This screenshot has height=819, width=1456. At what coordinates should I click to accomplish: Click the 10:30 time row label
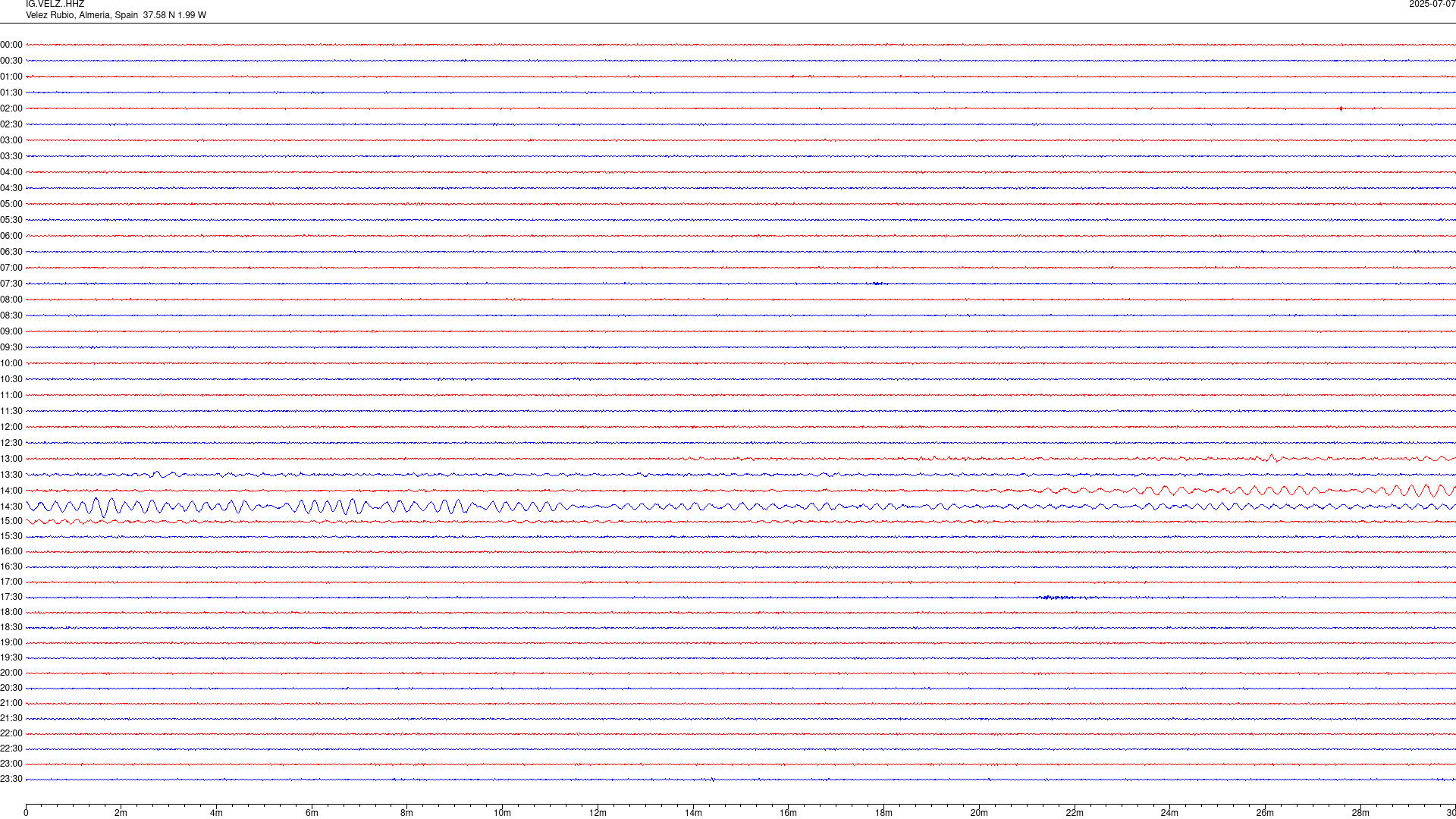[11, 379]
